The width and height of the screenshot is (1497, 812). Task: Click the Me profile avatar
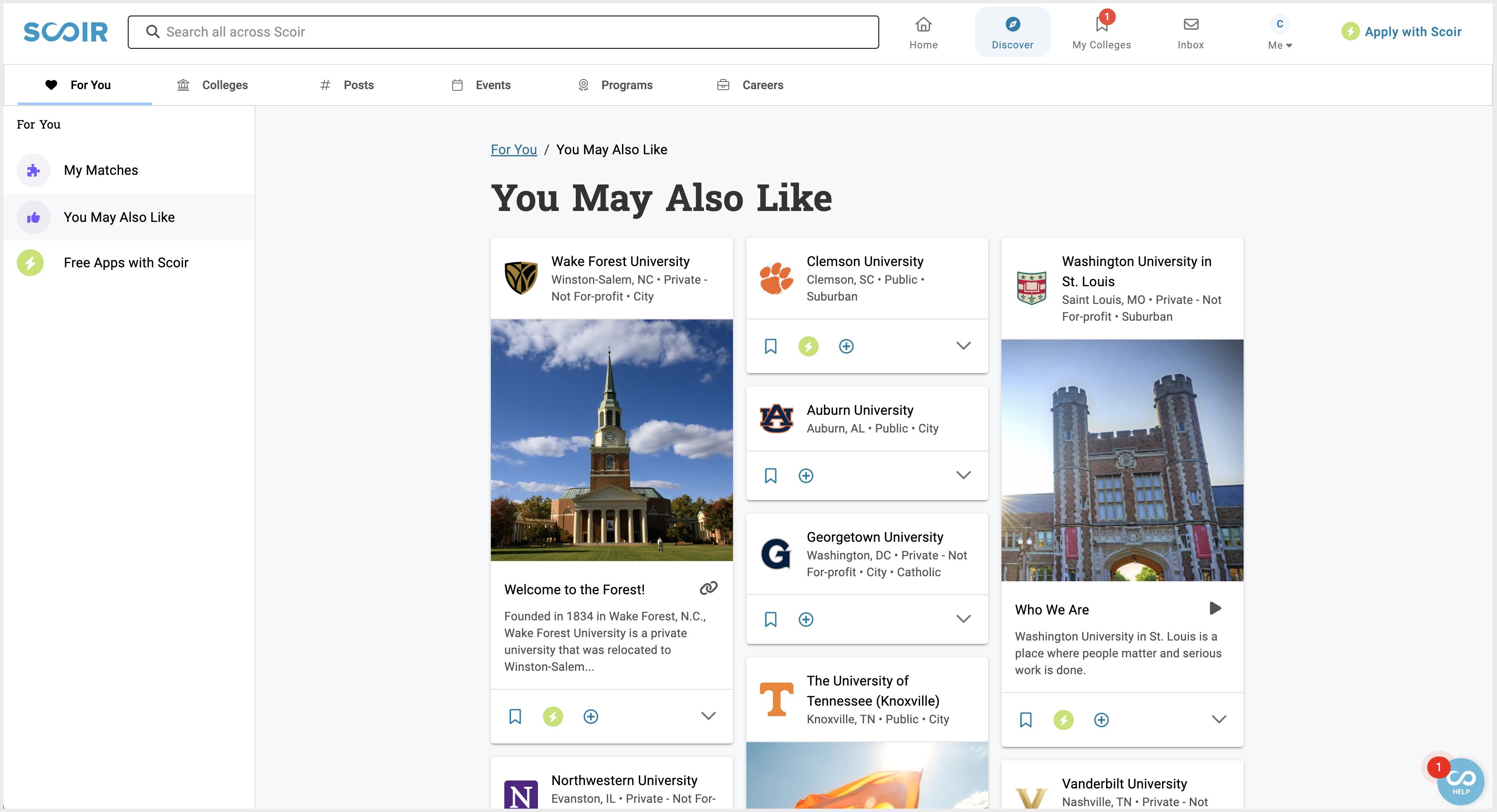(x=1280, y=24)
